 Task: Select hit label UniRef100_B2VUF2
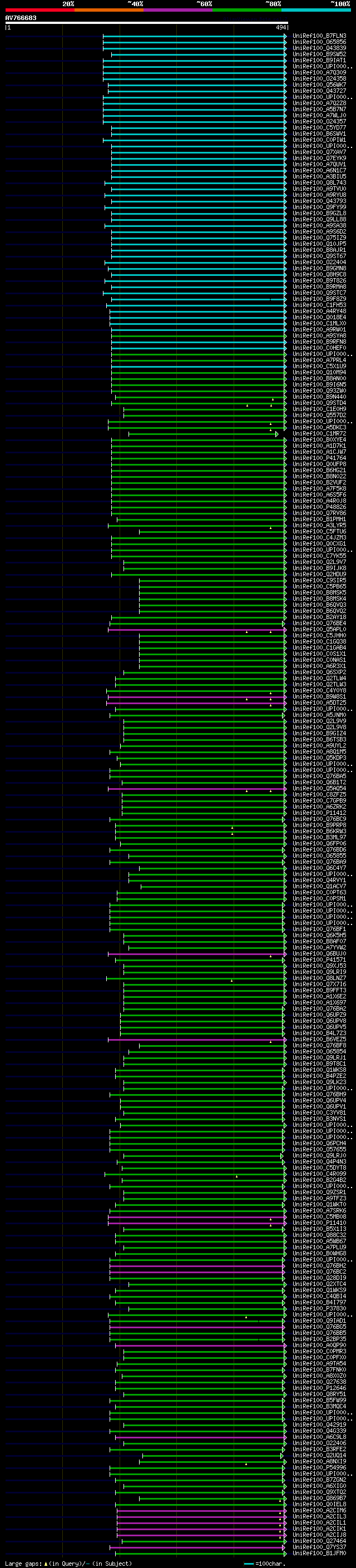click(x=319, y=482)
